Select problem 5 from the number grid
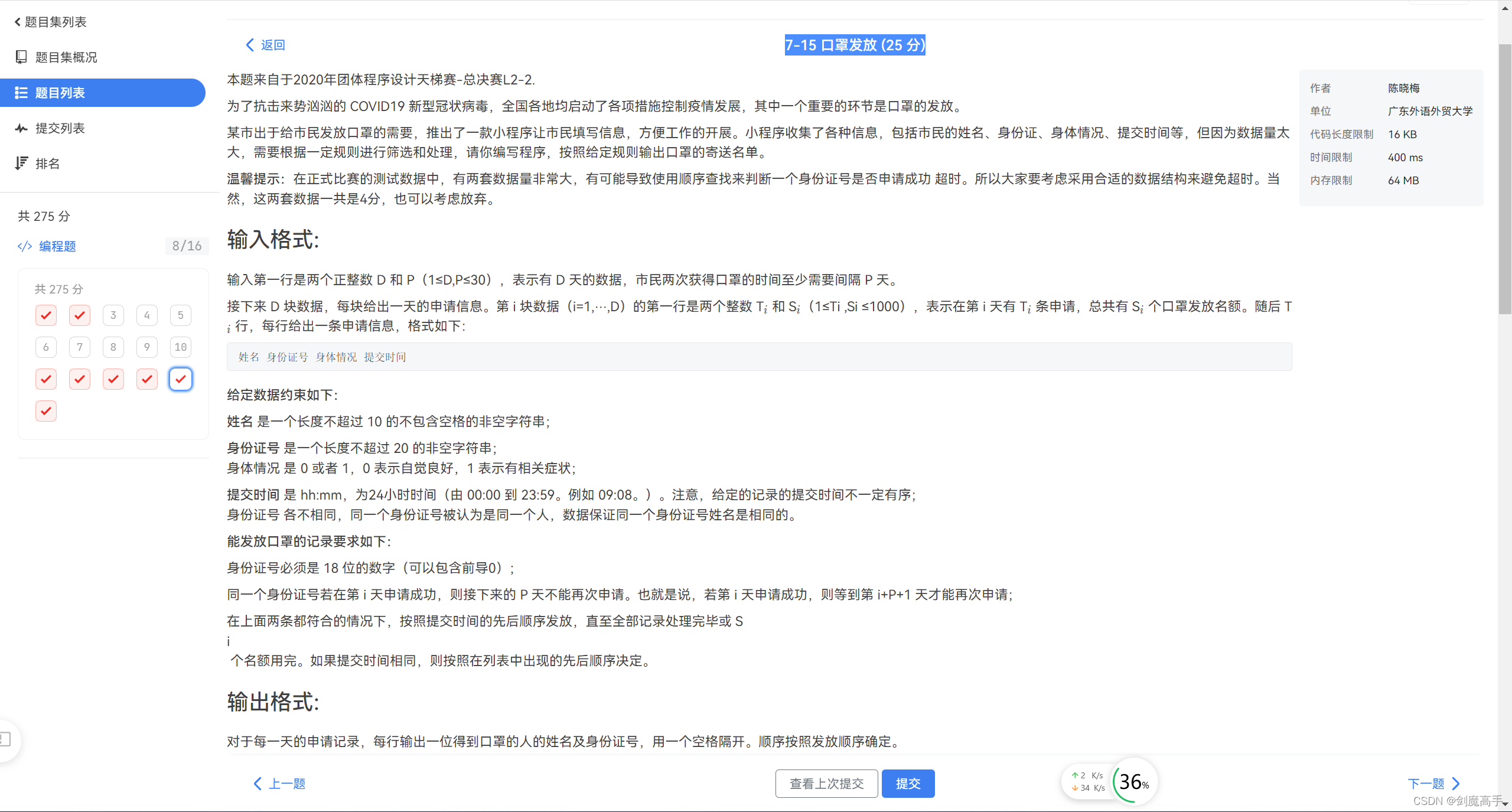The image size is (1512, 812). pyautogui.click(x=180, y=315)
